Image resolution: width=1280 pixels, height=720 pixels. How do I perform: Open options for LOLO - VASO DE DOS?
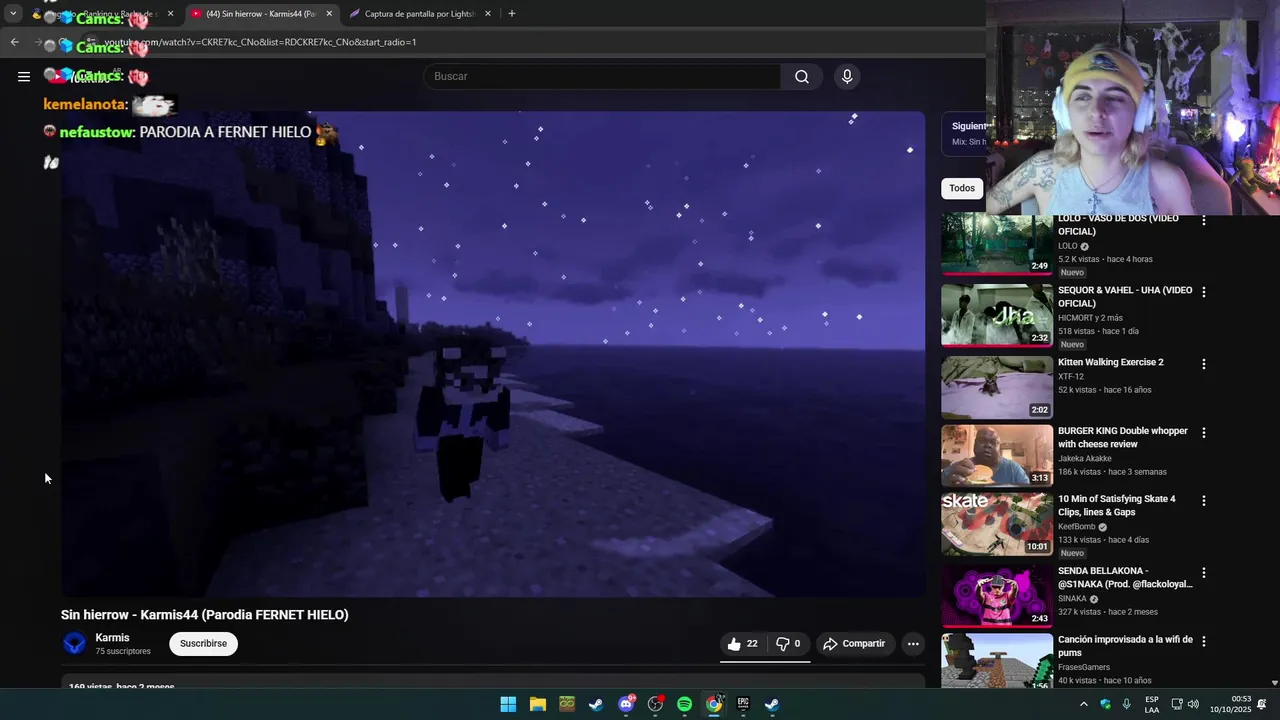click(1204, 220)
